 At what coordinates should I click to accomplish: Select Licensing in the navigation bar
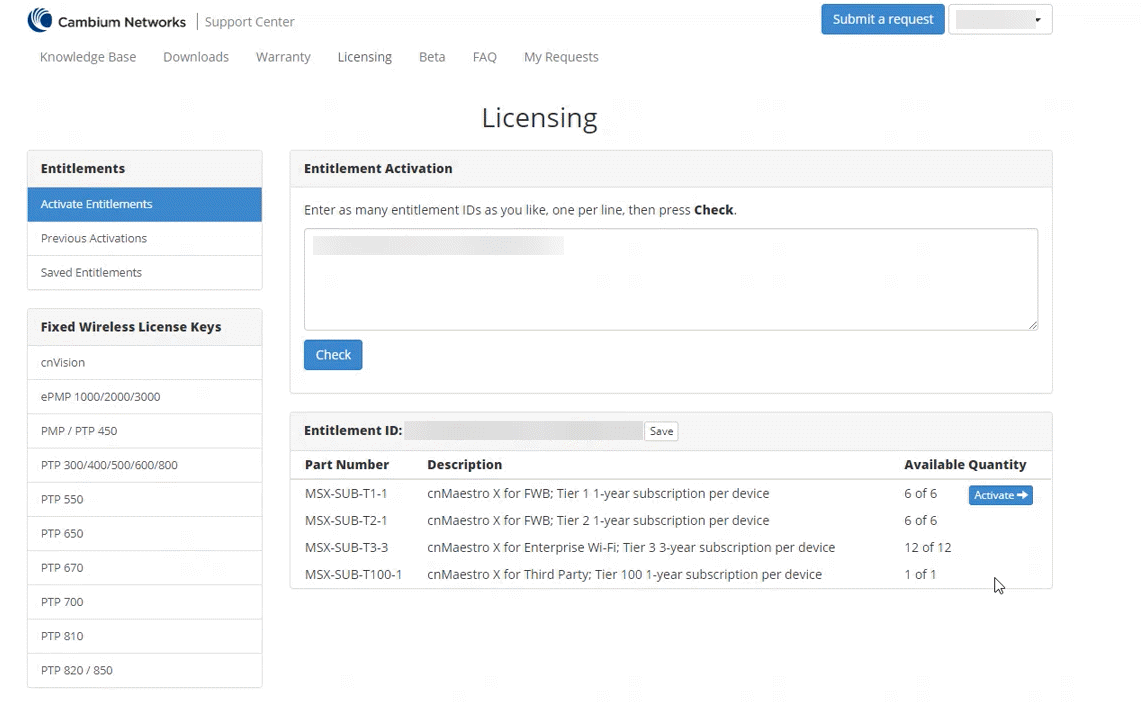click(x=365, y=57)
